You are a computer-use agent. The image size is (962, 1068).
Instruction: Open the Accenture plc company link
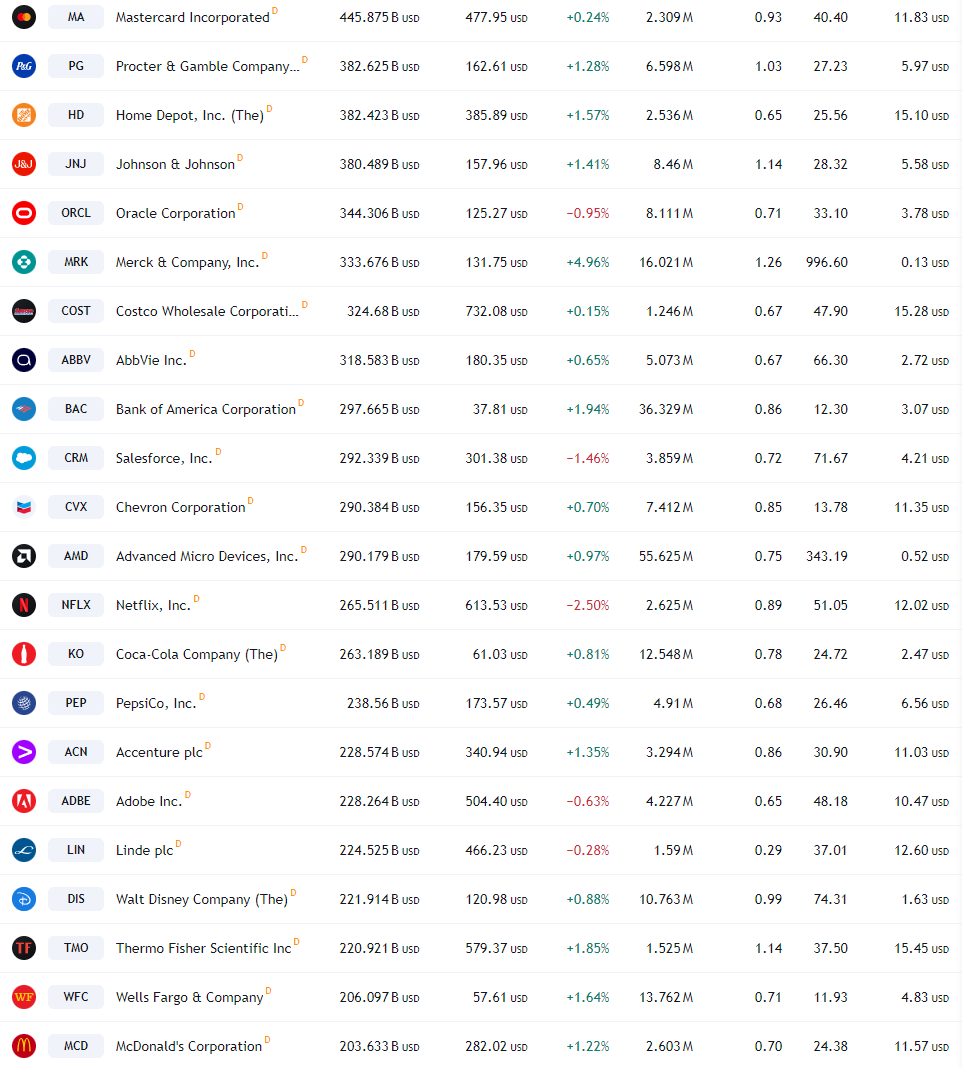point(159,753)
